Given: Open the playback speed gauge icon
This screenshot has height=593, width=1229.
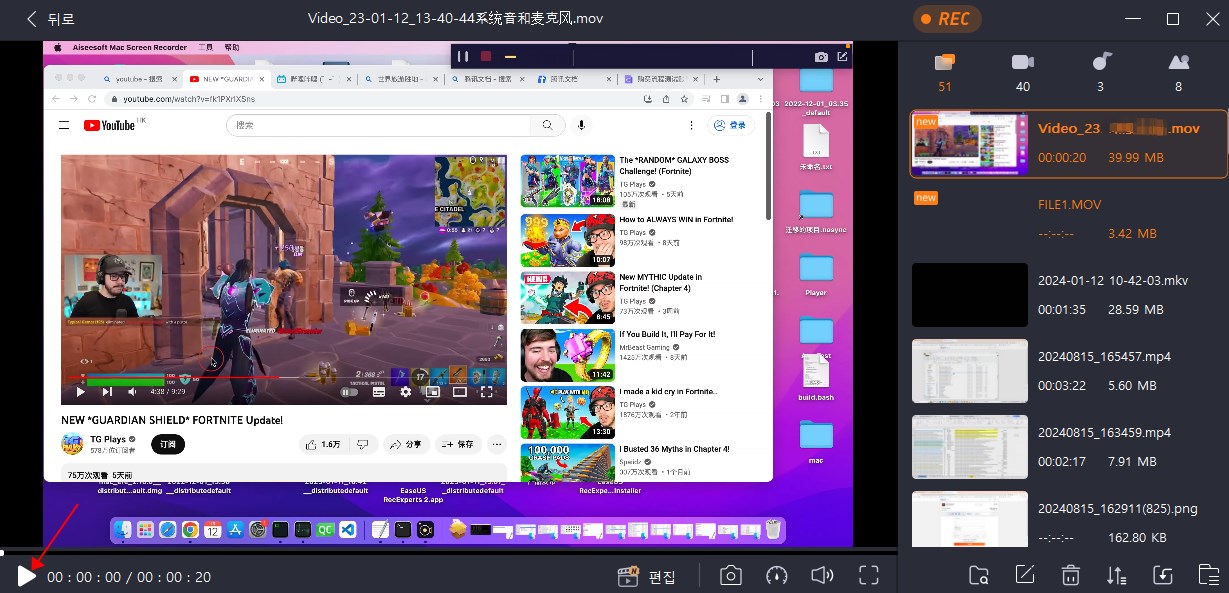Looking at the screenshot, I should coord(776,574).
